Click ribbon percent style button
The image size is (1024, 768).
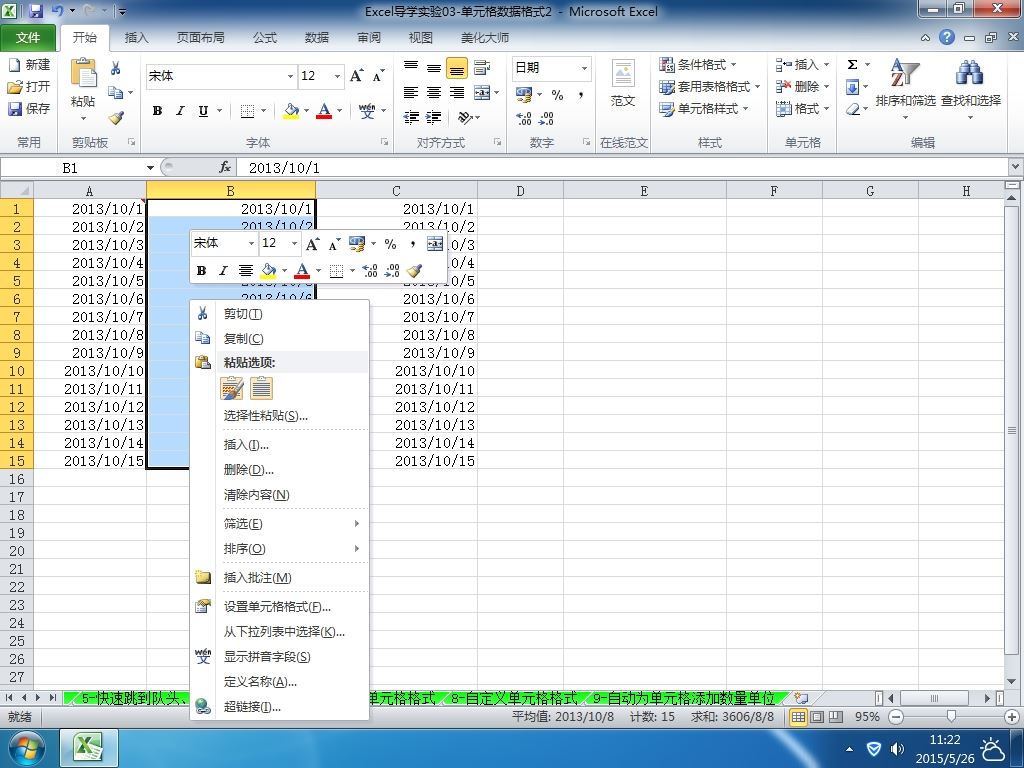tap(557, 95)
